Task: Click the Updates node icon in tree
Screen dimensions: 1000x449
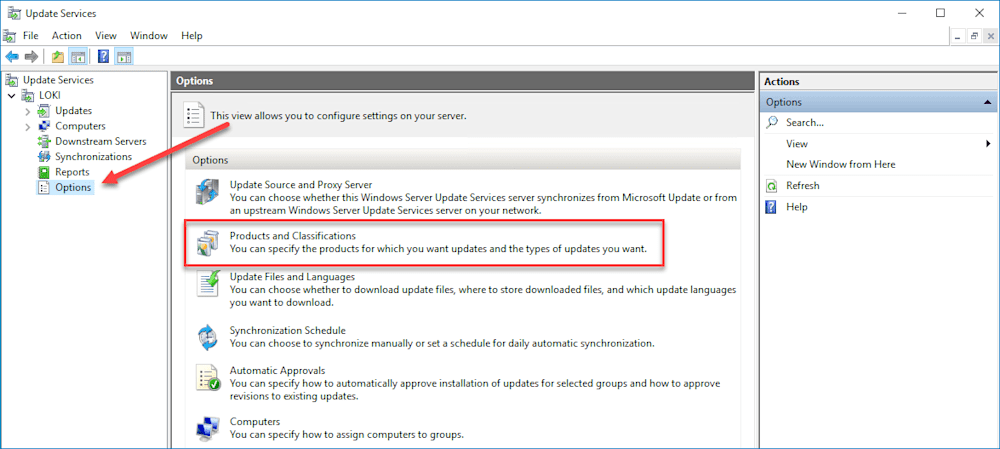Action: click(43, 110)
